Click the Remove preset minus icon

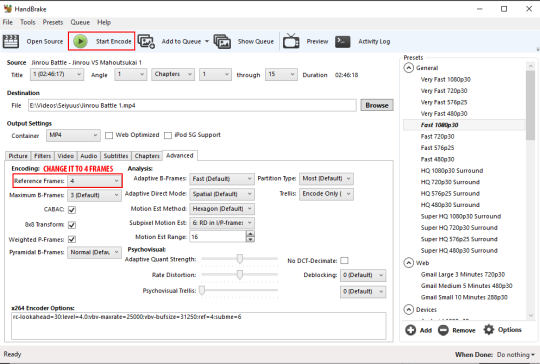click(x=443, y=330)
